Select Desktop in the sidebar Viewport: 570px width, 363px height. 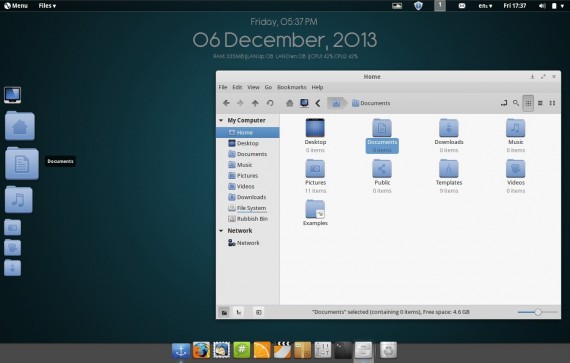click(x=248, y=143)
